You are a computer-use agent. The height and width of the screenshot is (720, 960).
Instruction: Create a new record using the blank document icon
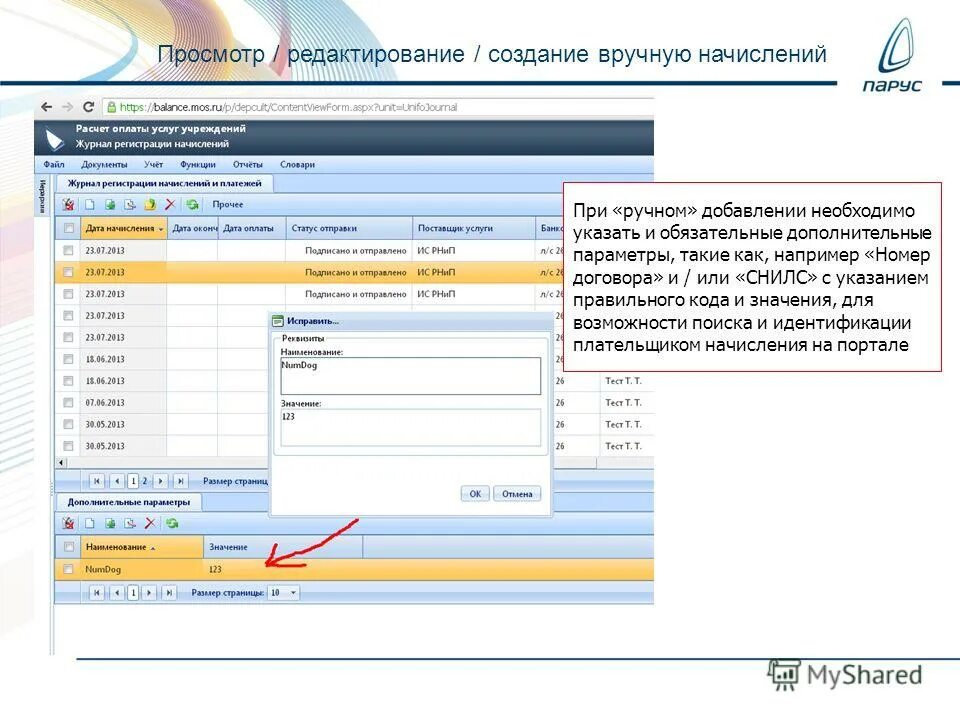click(89, 202)
